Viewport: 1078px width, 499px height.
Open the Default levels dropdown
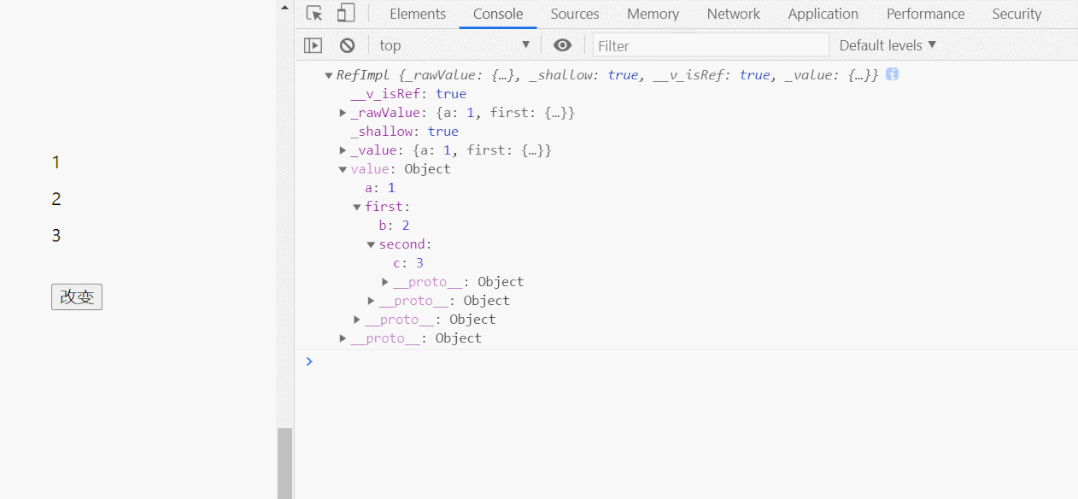click(x=887, y=45)
